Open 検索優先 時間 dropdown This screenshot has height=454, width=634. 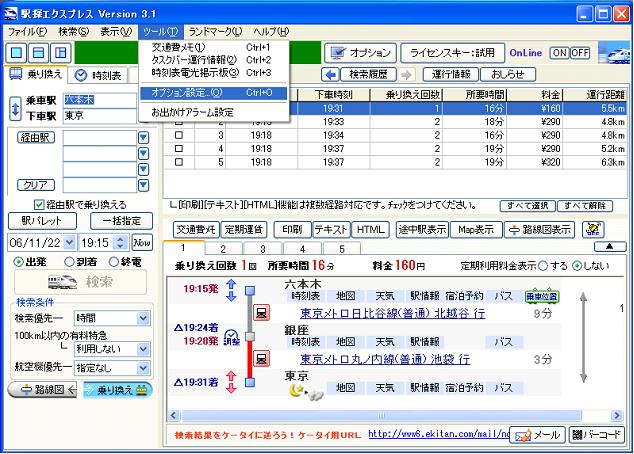143,318
